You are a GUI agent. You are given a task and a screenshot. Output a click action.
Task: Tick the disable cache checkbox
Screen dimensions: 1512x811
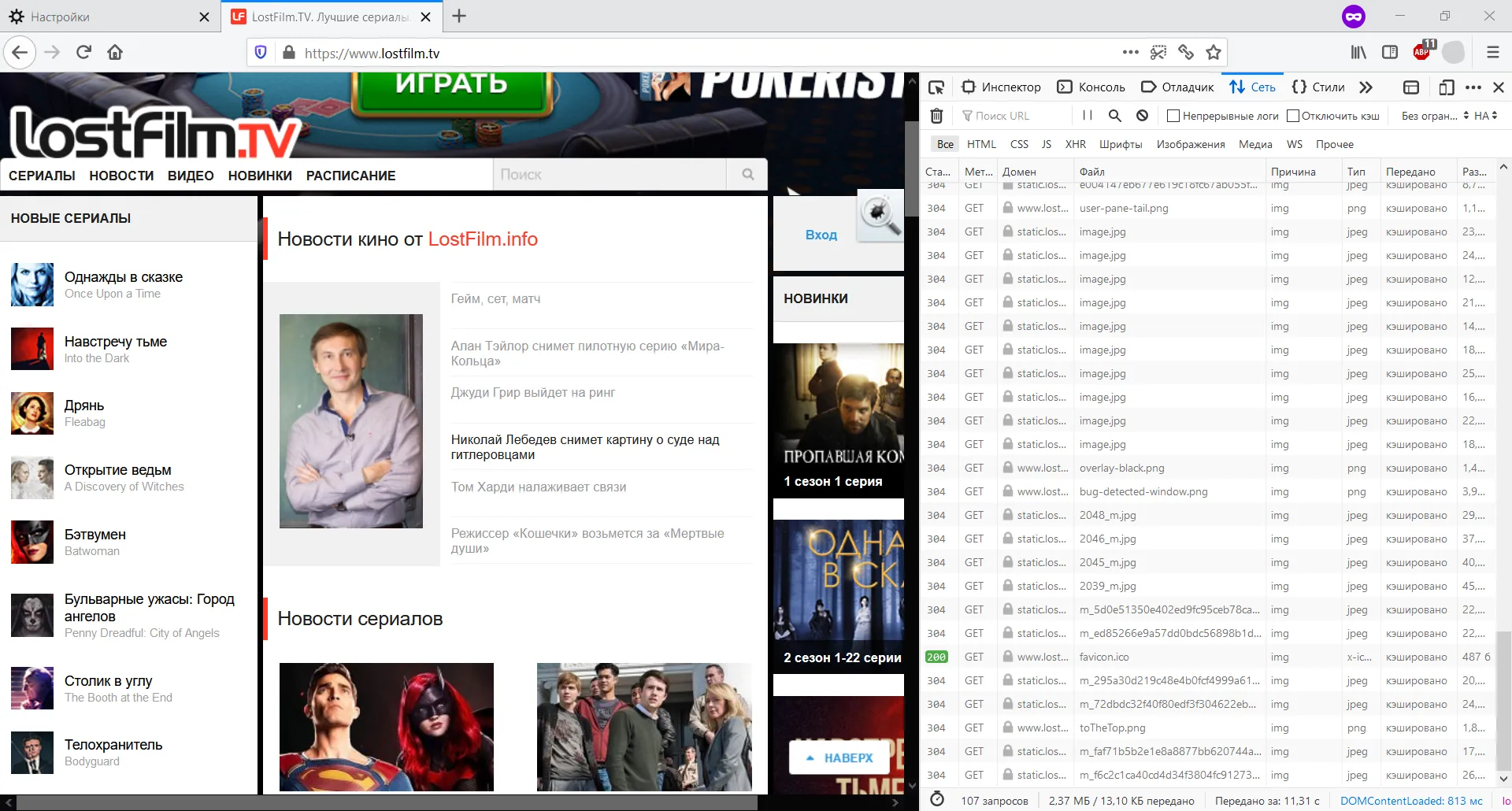[x=1292, y=116]
